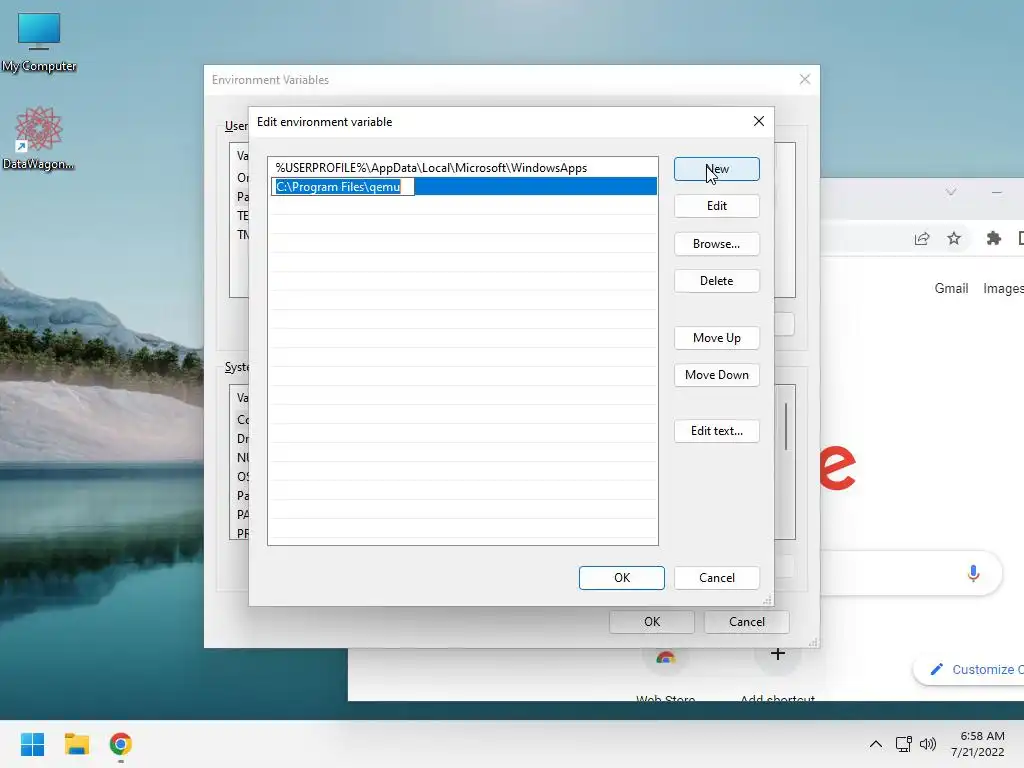Start voice search with the microphone icon
The image size is (1024, 768).
coord(973,573)
